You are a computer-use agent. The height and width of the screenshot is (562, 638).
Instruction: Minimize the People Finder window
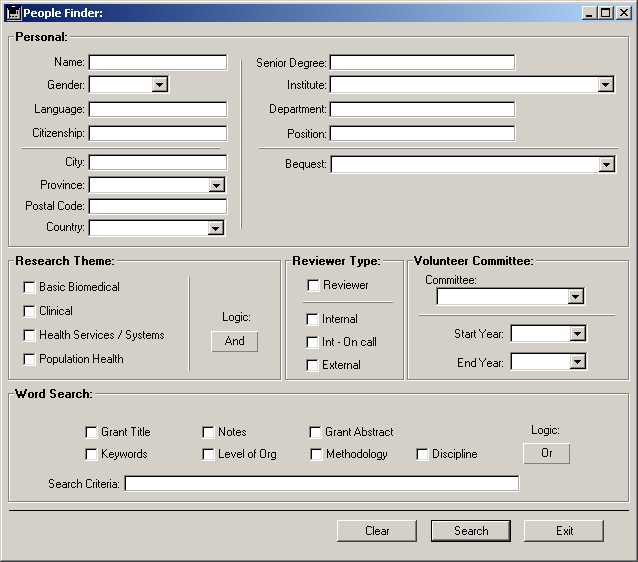tap(588, 13)
